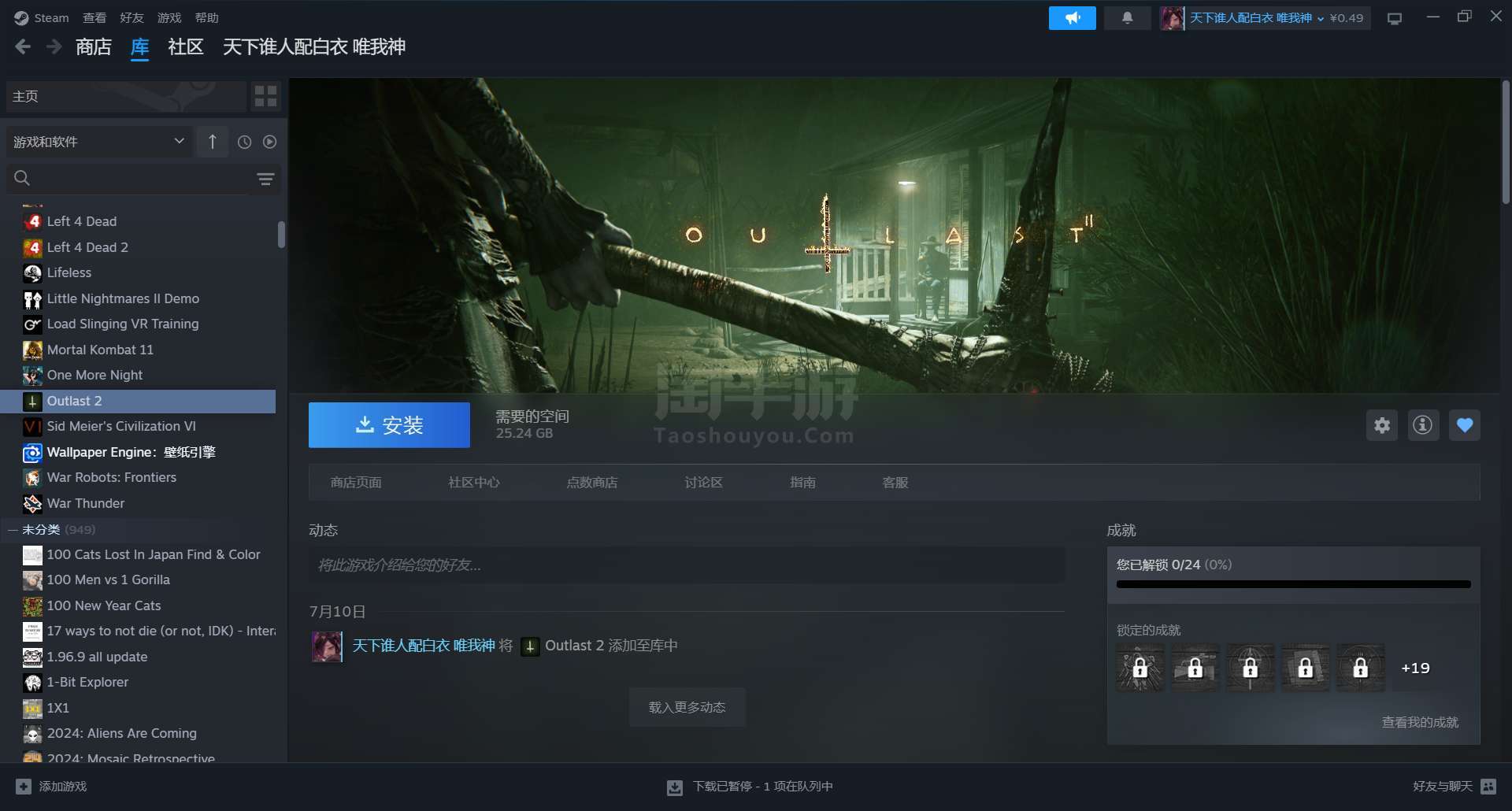Open the 游戏 menu
The height and width of the screenshot is (811, 1512).
(x=169, y=17)
